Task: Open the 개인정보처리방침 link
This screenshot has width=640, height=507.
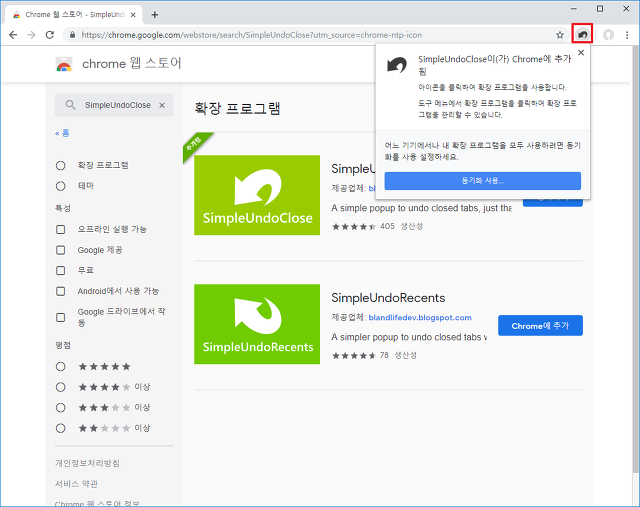Action: [87, 463]
